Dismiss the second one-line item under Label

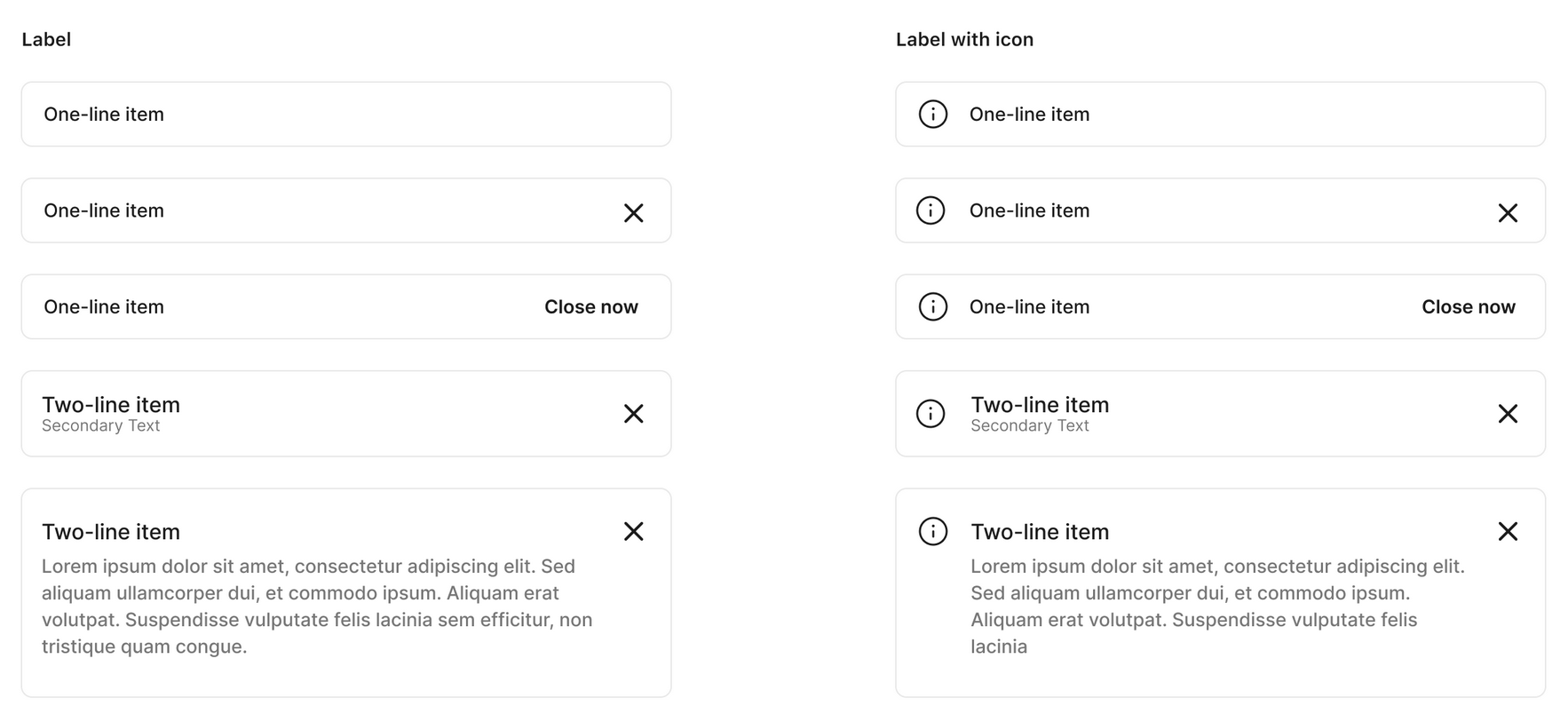coord(633,212)
